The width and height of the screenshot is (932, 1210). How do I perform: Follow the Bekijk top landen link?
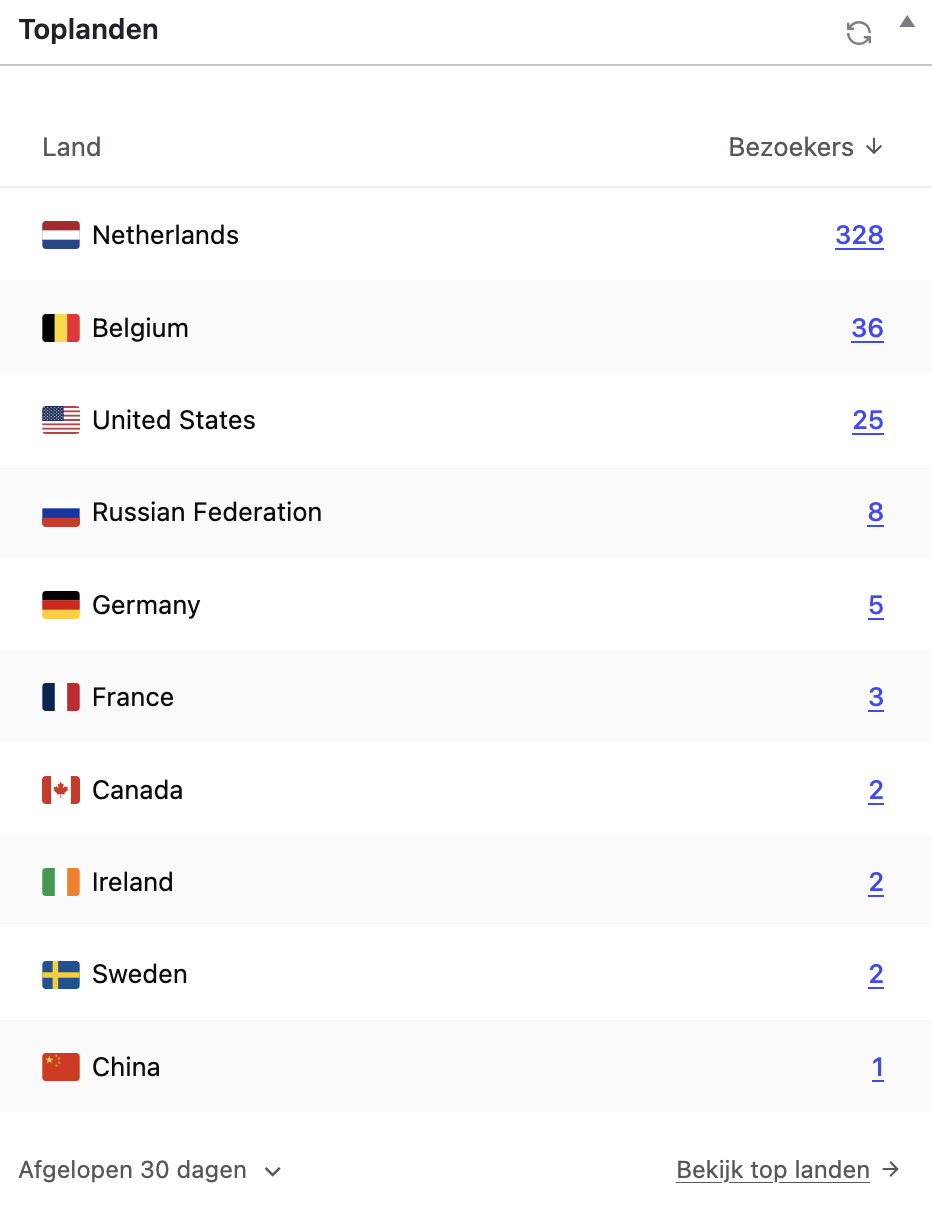tap(788, 1170)
